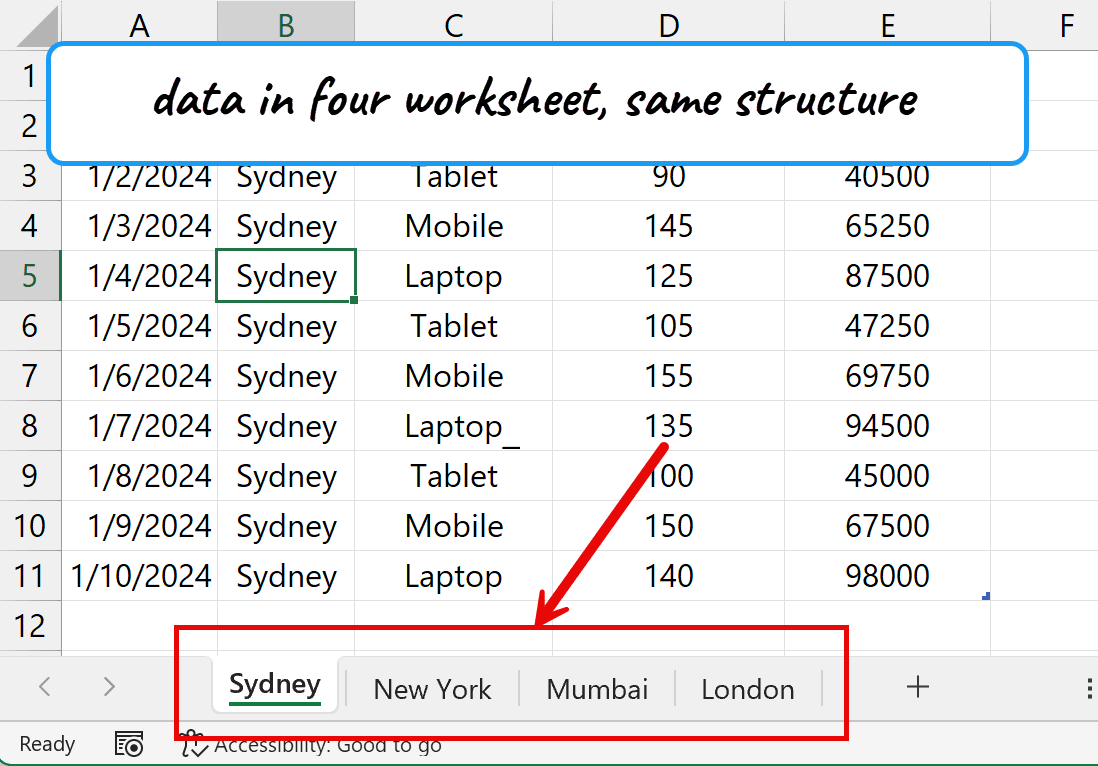The image size is (1098, 766).
Task: Select row 12 header
Action: coord(29,626)
